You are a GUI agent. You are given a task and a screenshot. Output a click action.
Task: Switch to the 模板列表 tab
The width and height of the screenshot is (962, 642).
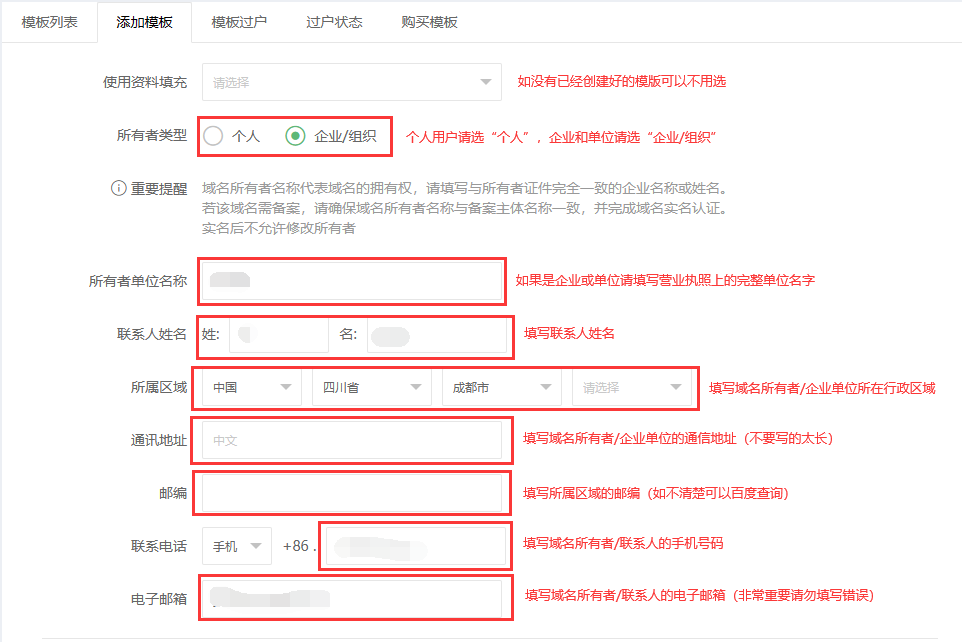[x=49, y=22]
